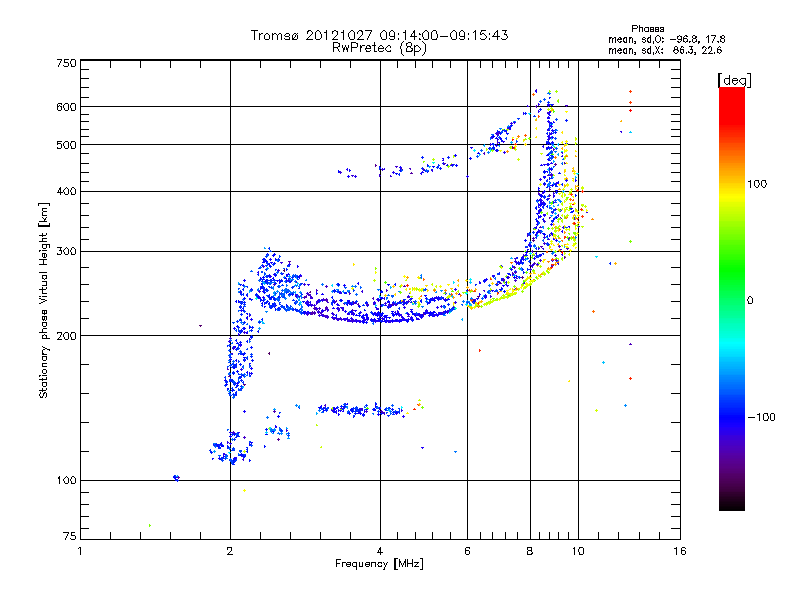Click the x-axis '16' tick label
The height and width of the screenshot is (600, 800).
point(680,551)
